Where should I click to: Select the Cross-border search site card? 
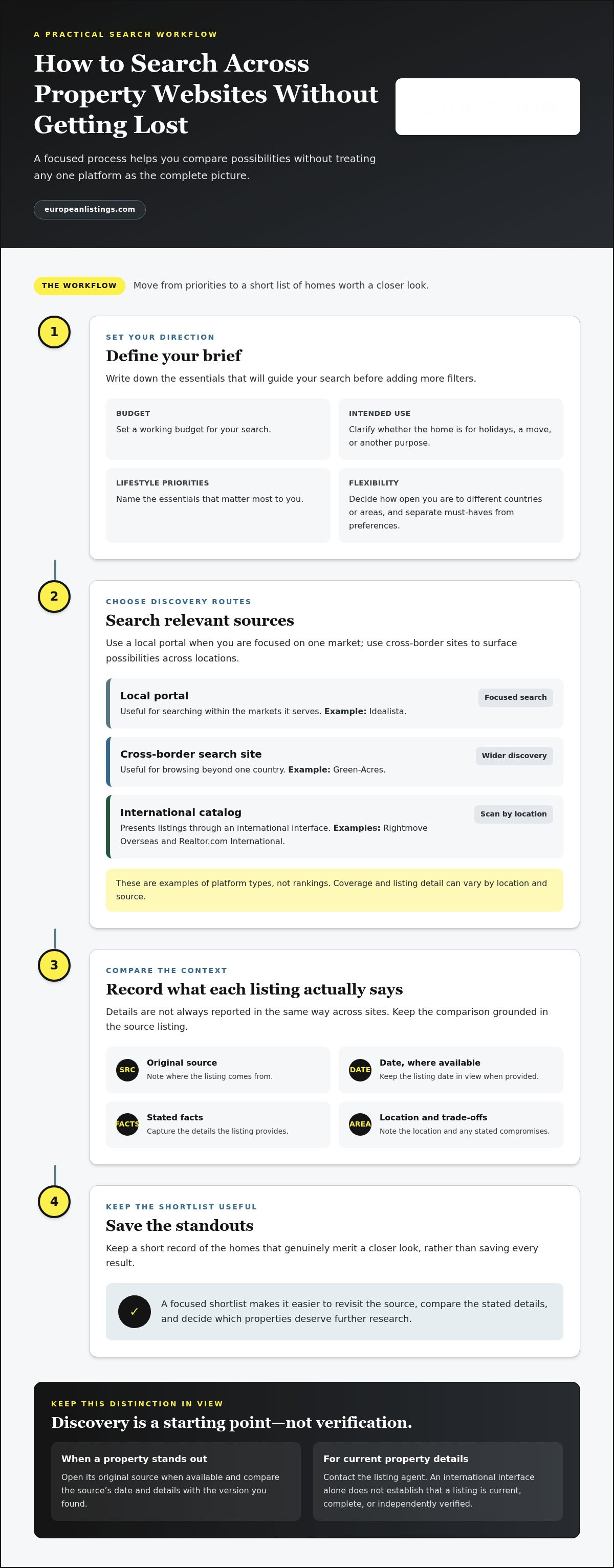pos(335,761)
